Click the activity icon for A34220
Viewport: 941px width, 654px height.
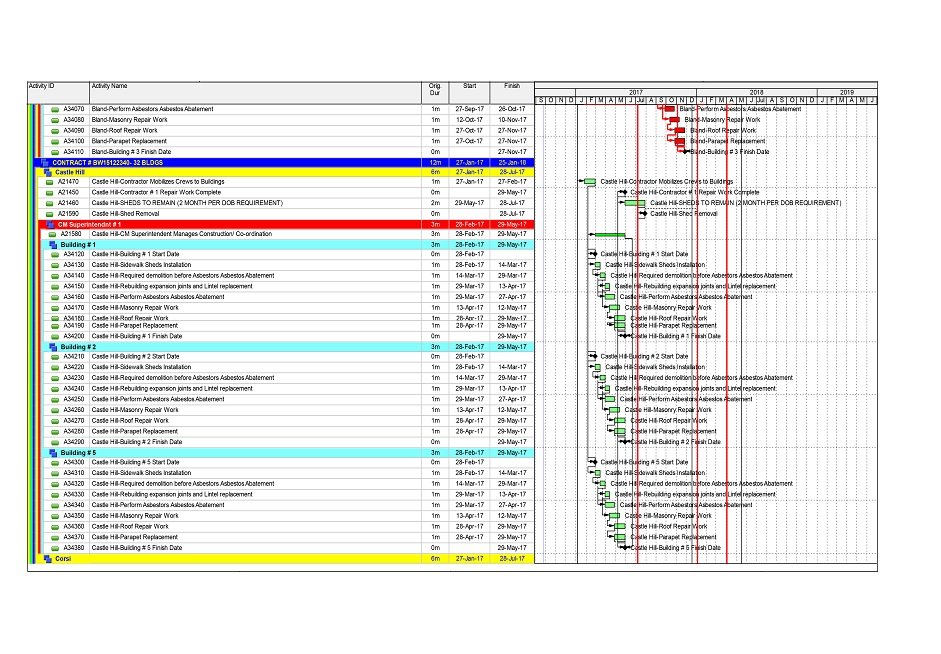(x=55, y=367)
